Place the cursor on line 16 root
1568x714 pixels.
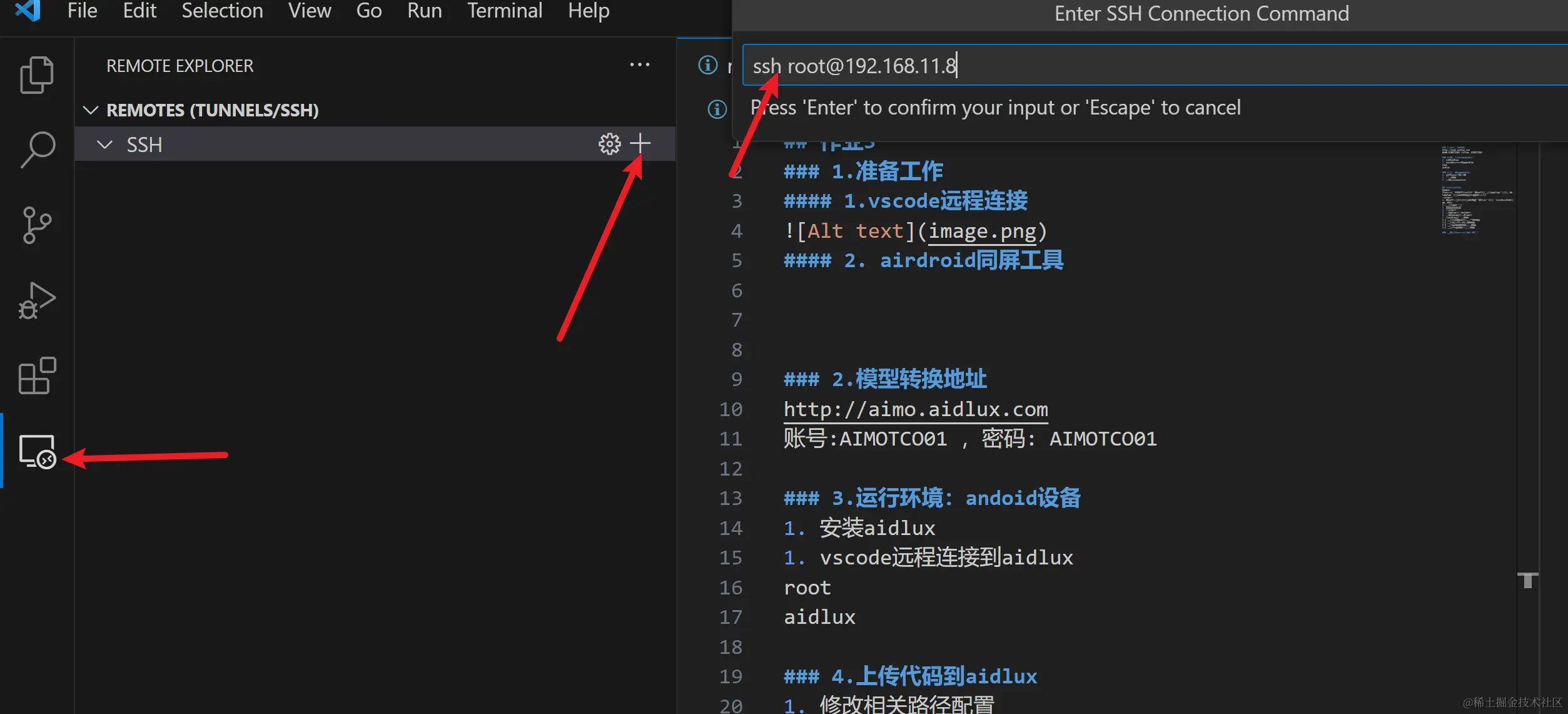[x=807, y=588]
